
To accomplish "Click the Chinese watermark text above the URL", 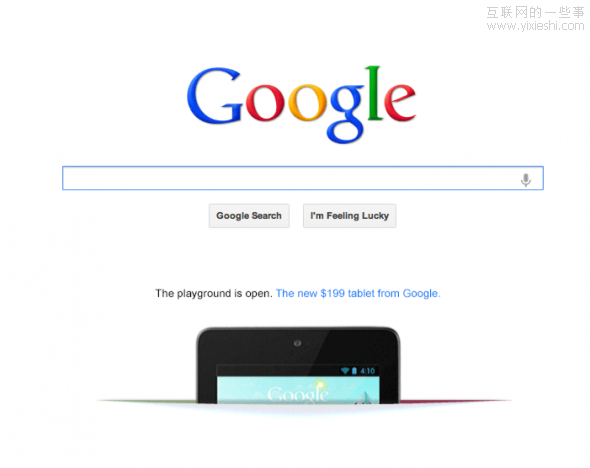I will (535, 12).
